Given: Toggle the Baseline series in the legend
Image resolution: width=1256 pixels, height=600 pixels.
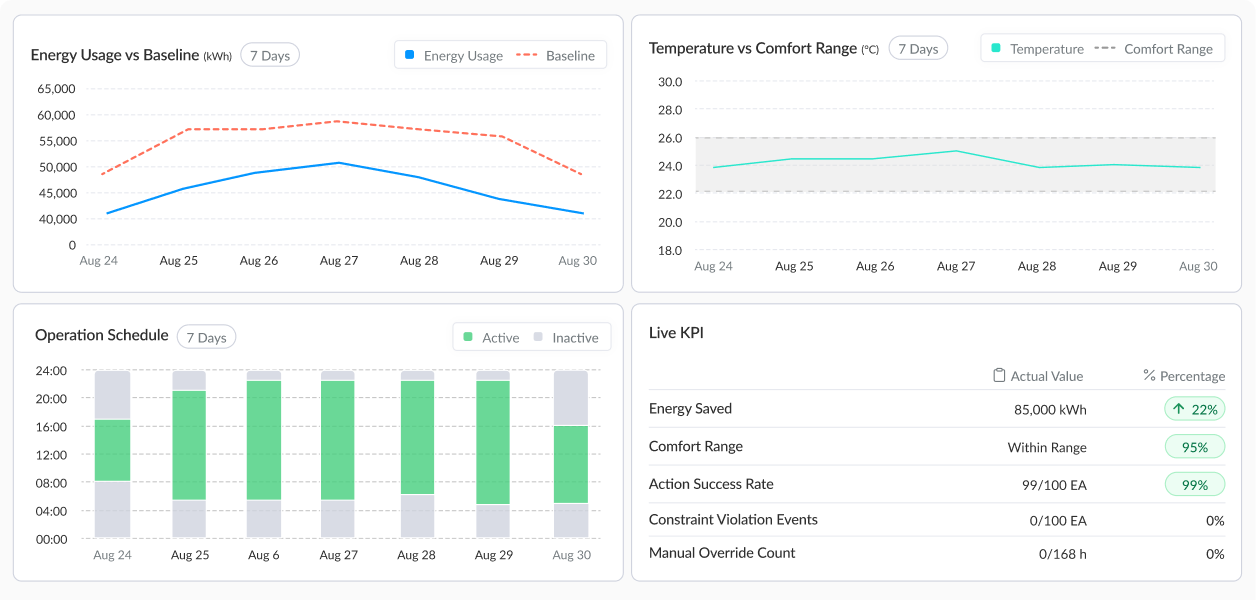Looking at the screenshot, I should (555, 55).
